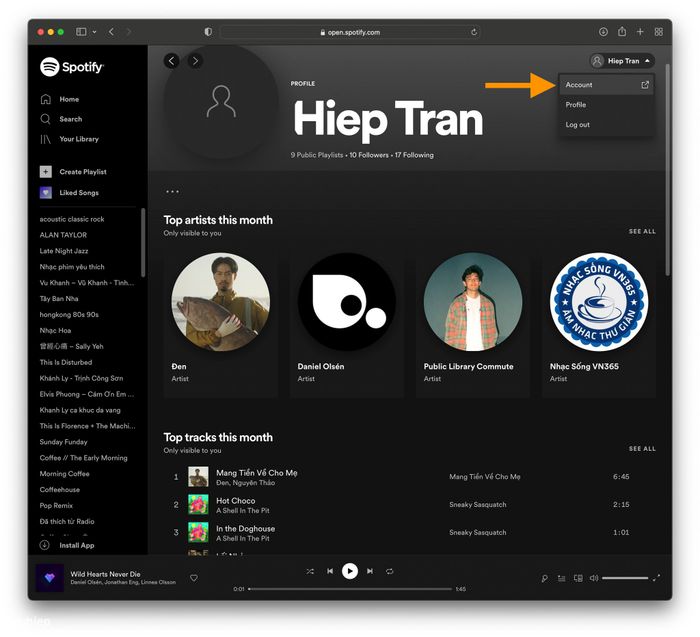Collapse the Hiep Tran user menu

click(621, 61)
